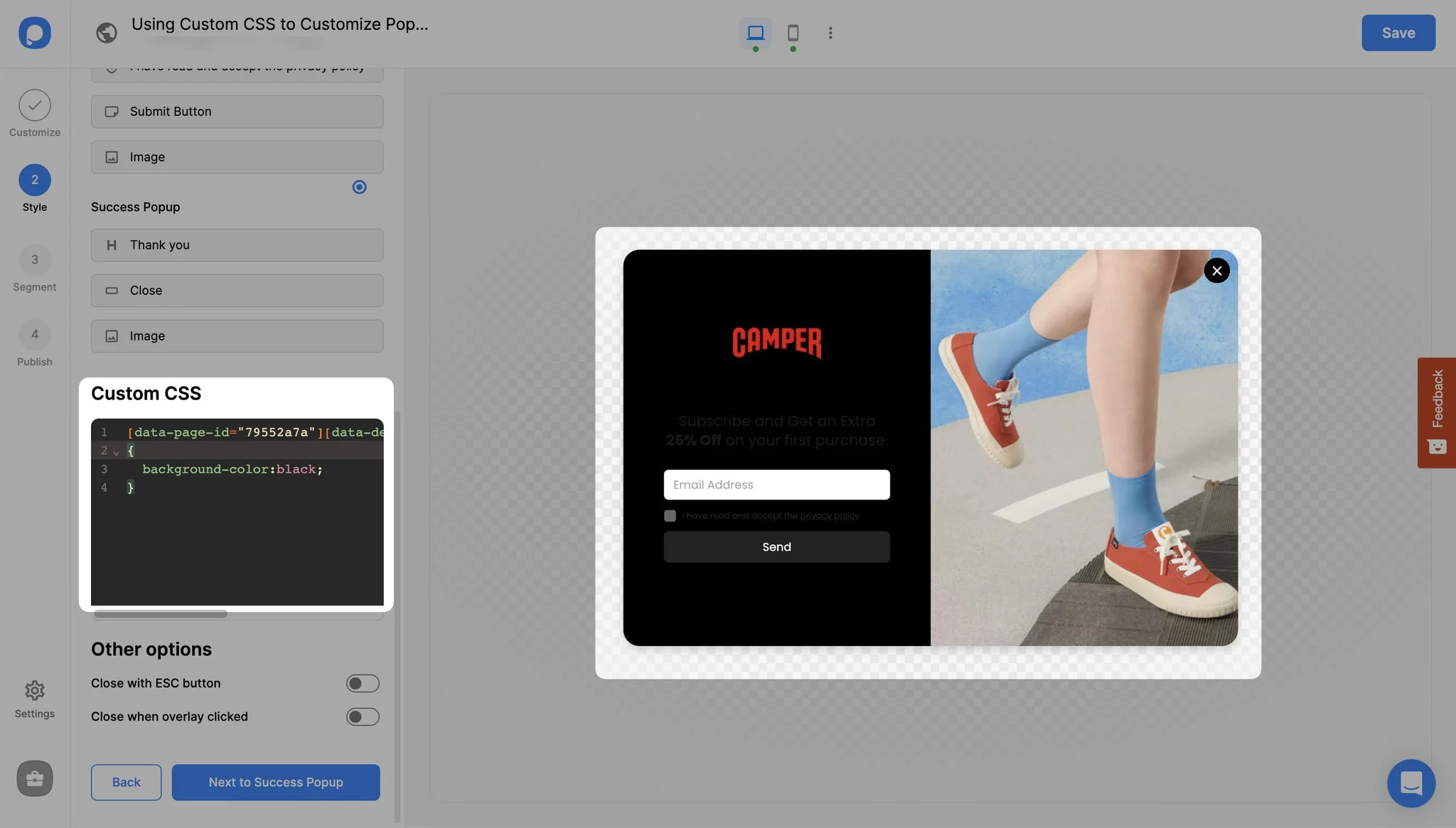Click the Email Address input field

coord(776,485)
